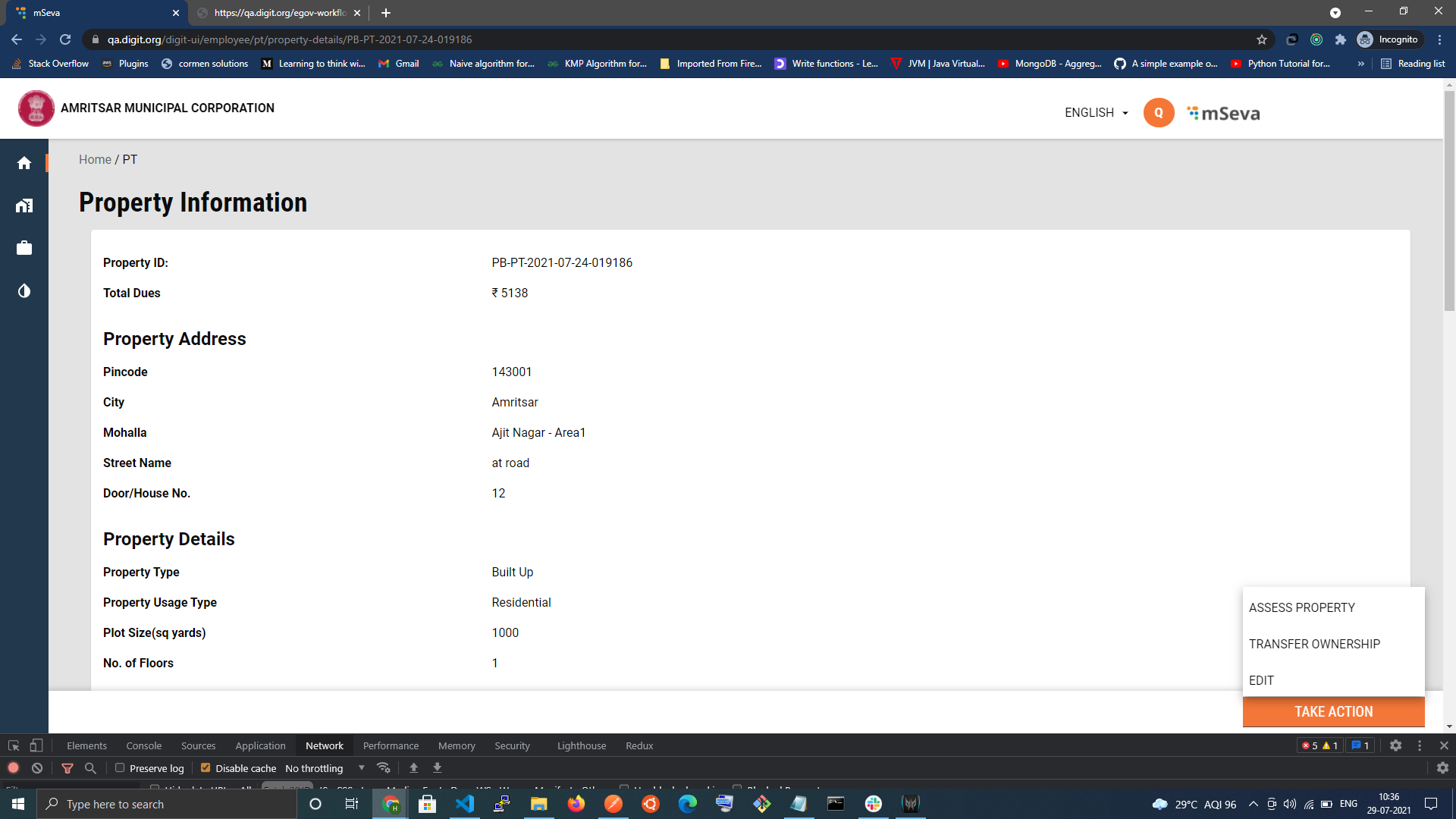
Task: Switch to the Console tab
Action: pyautogui.click(x=143, y=745)
